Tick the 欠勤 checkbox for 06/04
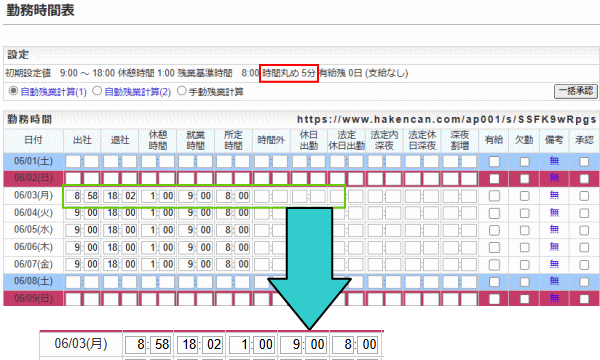This screenshot has height=360, width=600. pyautogui.click(x=524, y=213)
